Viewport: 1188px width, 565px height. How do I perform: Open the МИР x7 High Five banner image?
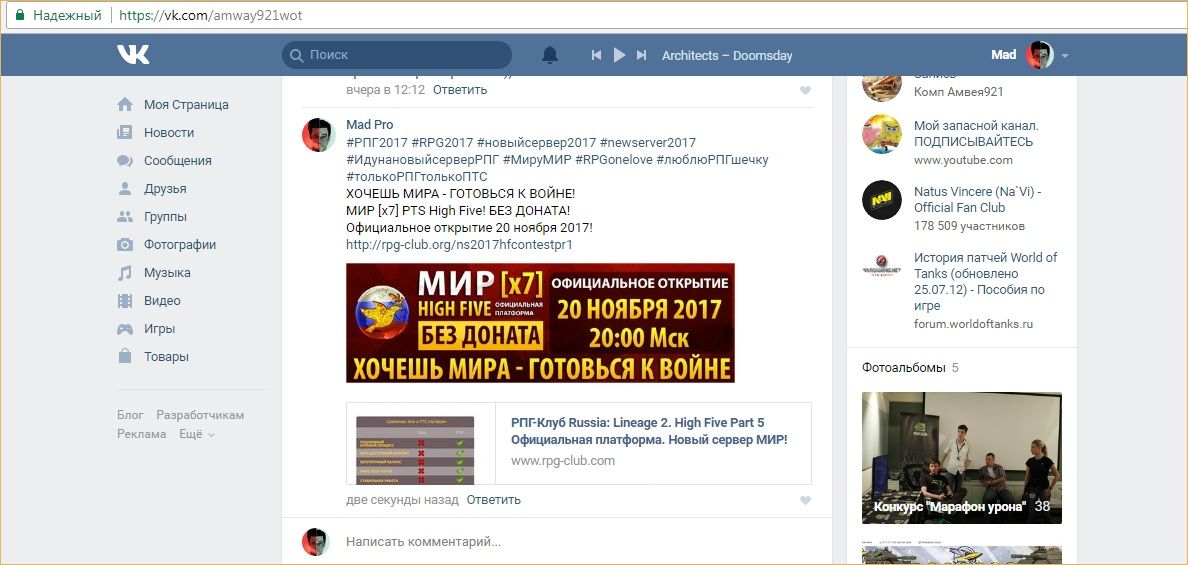point(540,323)
